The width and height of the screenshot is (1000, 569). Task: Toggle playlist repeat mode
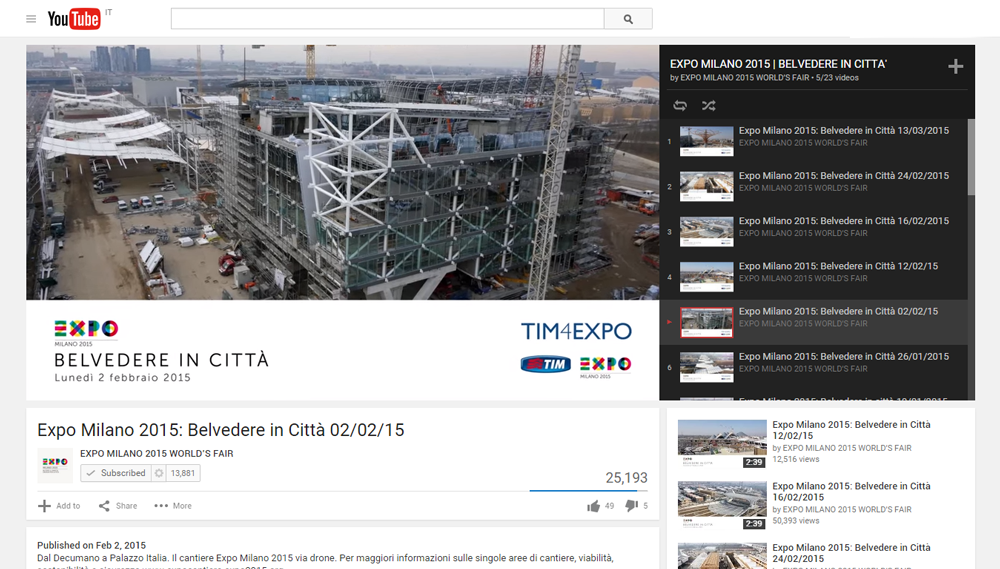680,105
